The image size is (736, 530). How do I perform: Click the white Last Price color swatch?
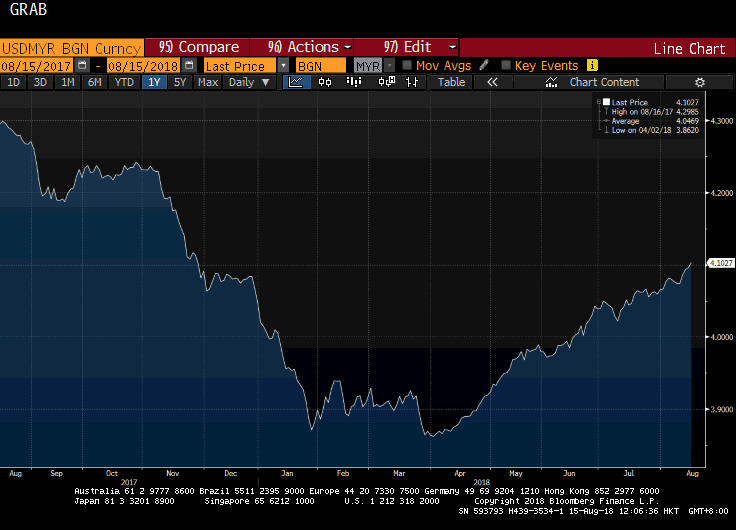pos(606,102)
